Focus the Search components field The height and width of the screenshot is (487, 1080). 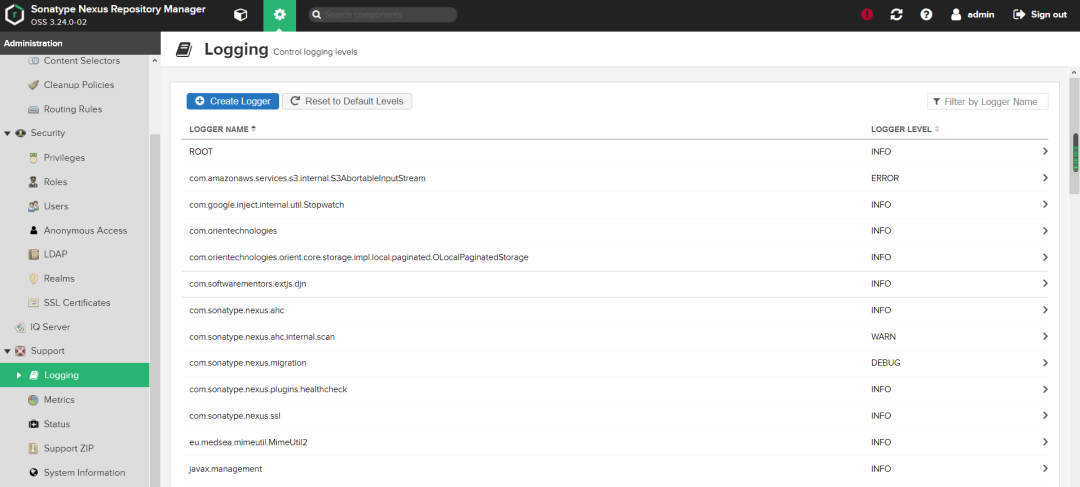pos(383,14)
